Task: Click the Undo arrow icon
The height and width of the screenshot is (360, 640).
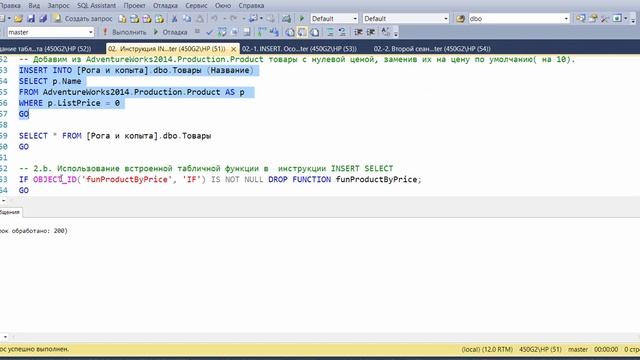Action: coord(214,19)
